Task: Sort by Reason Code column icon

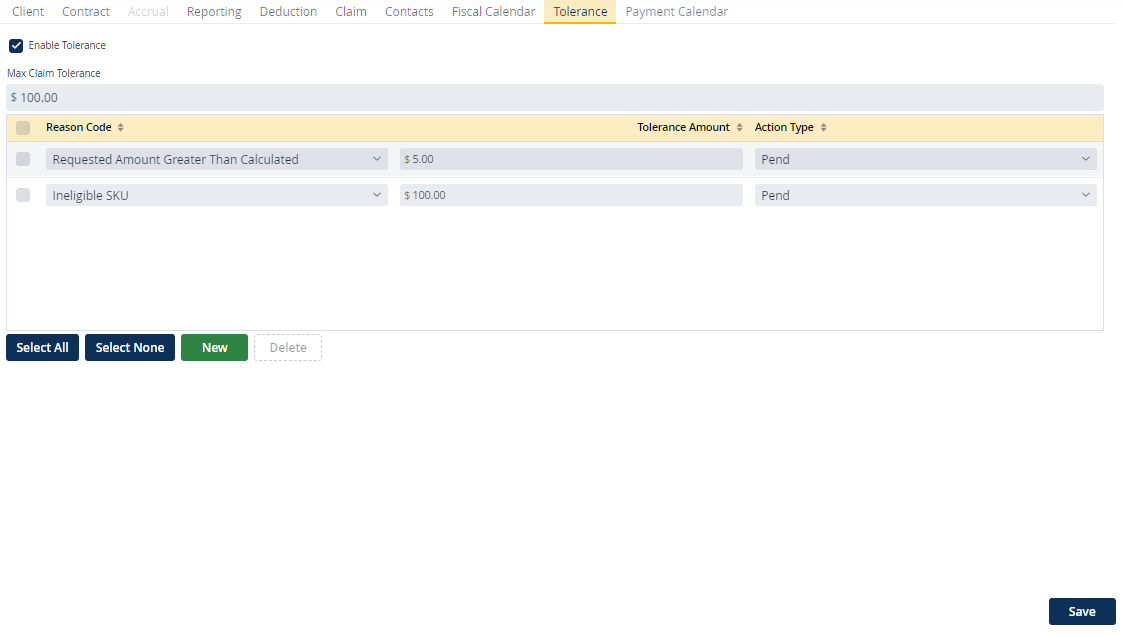Action: click(x=121, y=128)
